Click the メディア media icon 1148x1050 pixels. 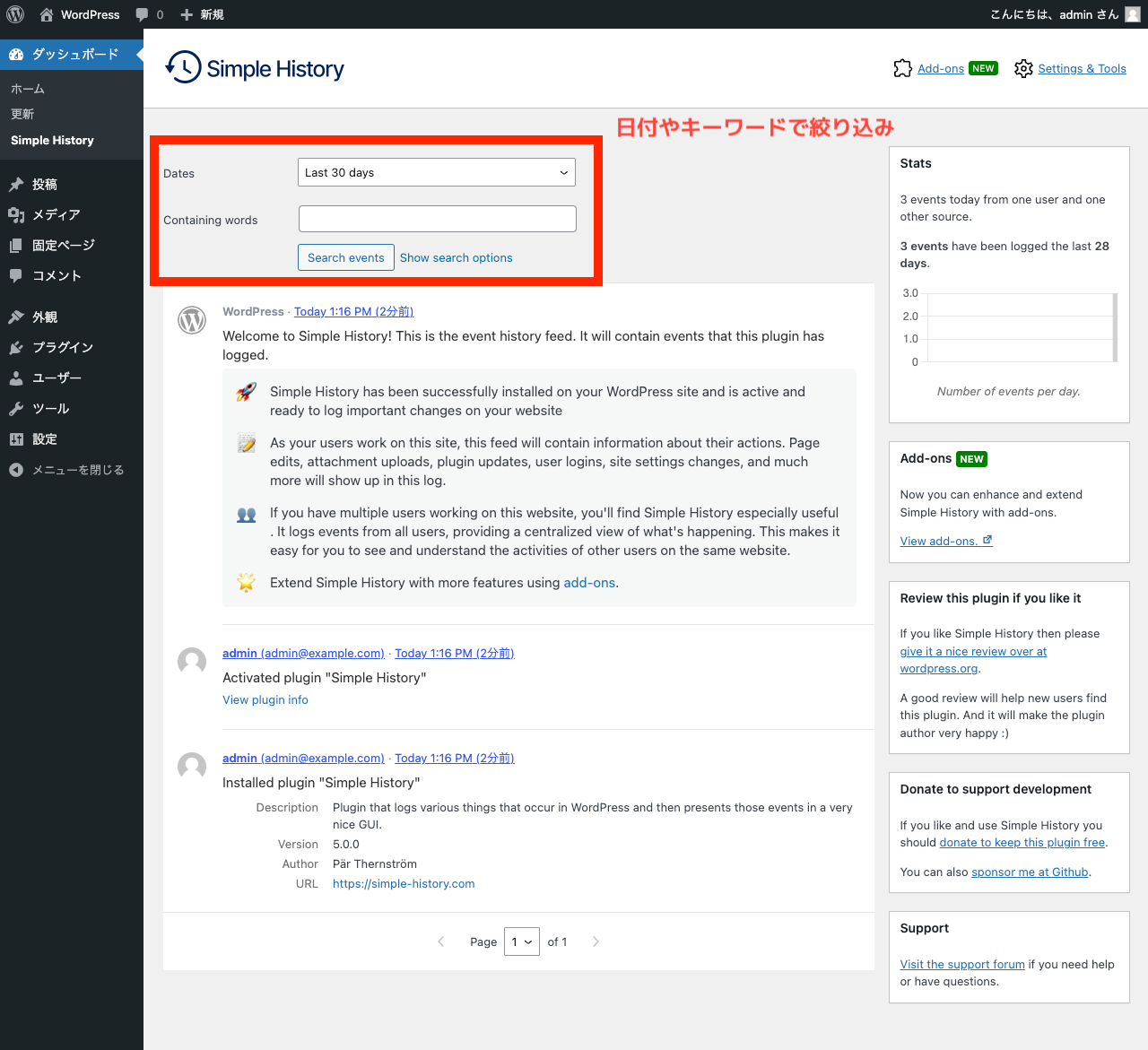tap(16, 215)
